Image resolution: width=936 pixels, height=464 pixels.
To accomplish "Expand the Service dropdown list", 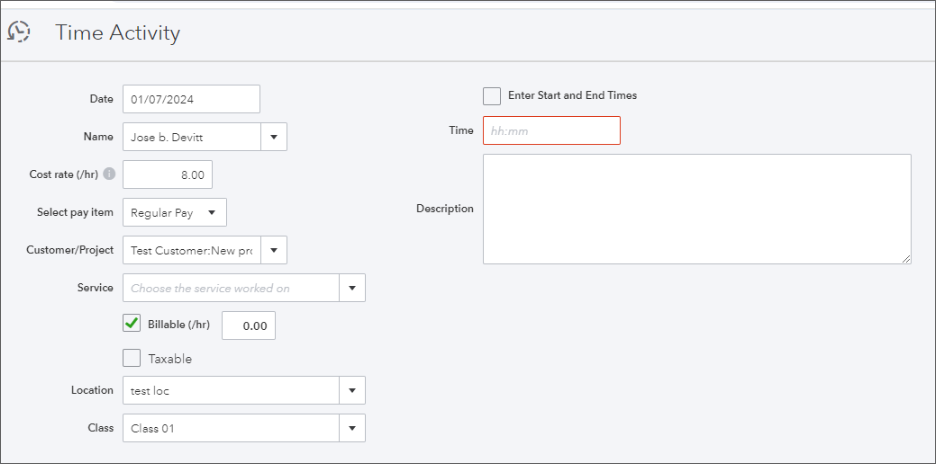I will point(352,288).
